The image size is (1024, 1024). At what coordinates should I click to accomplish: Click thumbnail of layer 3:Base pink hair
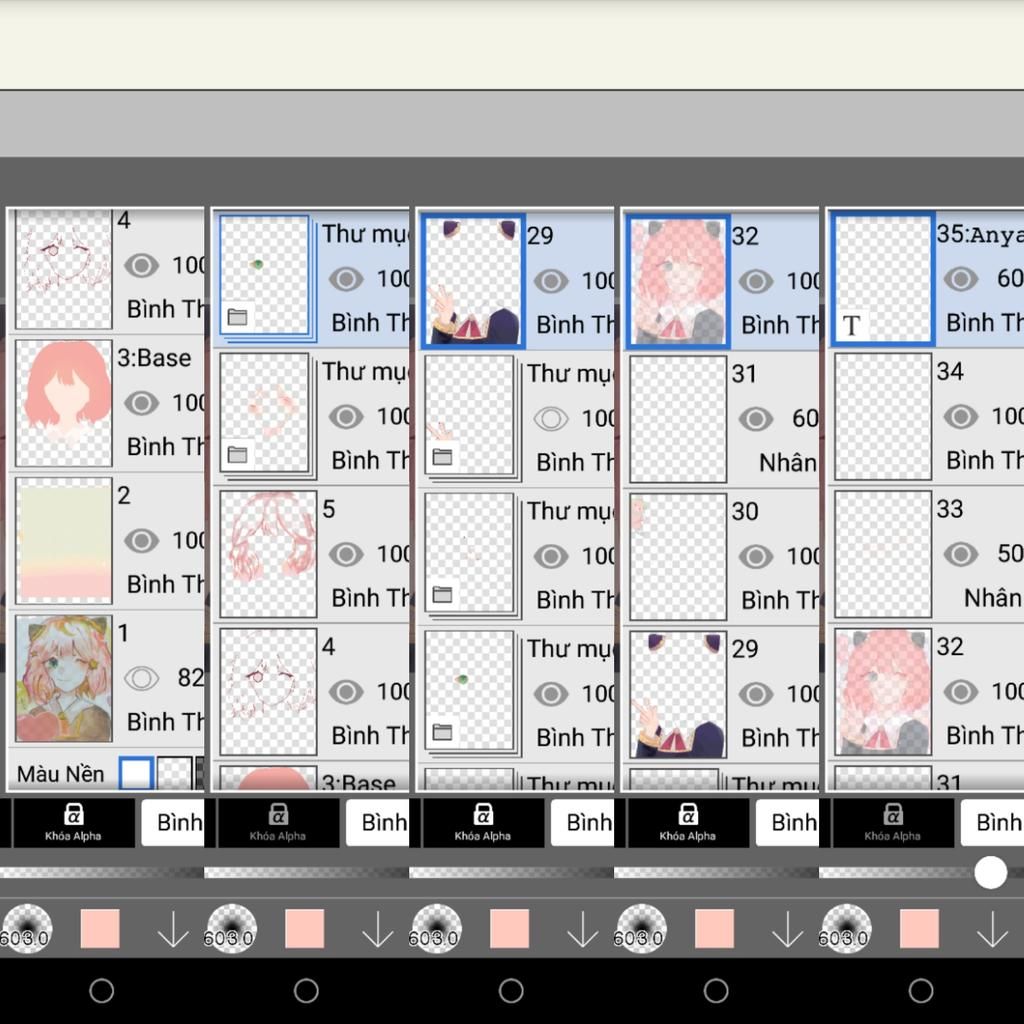[x=63, y=403]
